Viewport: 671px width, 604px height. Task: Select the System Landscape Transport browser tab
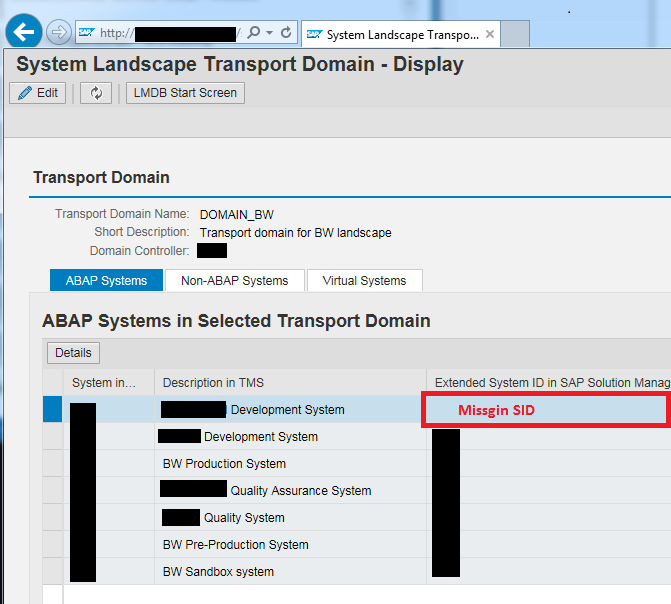click(x=401, y=34)
